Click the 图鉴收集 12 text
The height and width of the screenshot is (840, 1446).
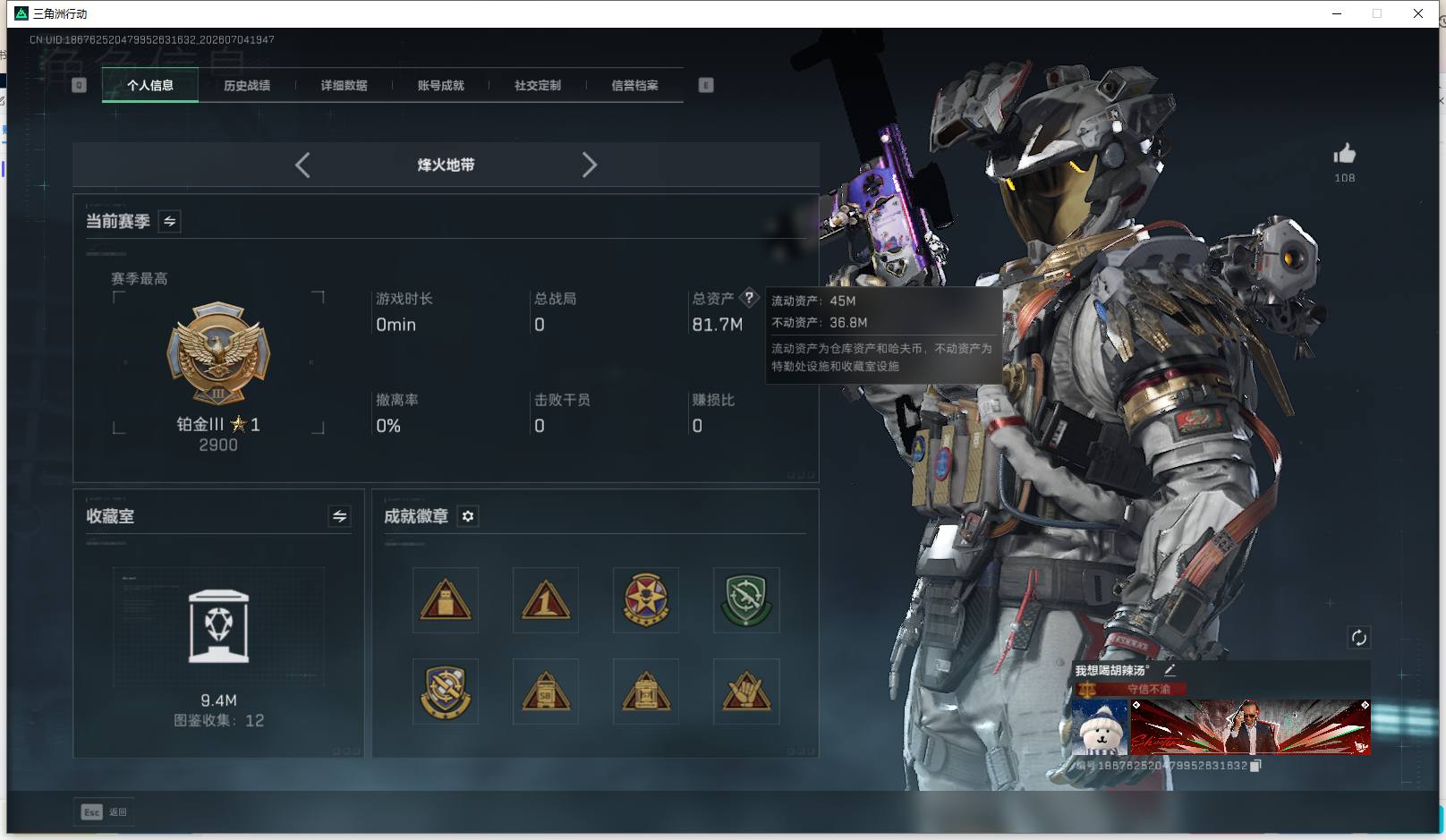[x=219, y=720]
